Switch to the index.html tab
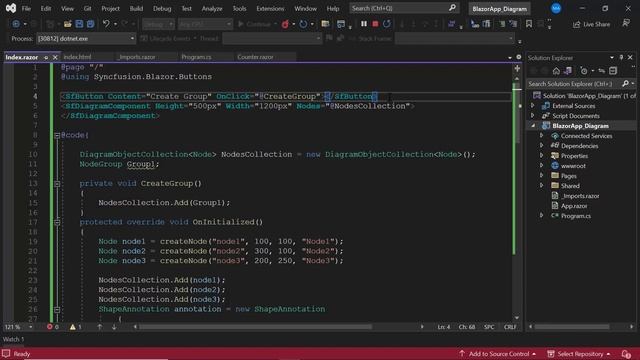Screen dimensions: 640x360 (x=77, y=57)
